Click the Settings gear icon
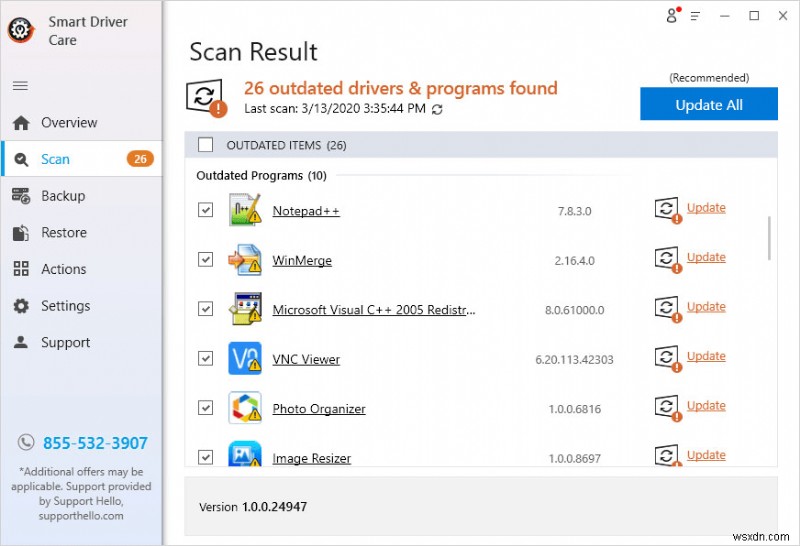The image size is (800, 546). (21, 306)
